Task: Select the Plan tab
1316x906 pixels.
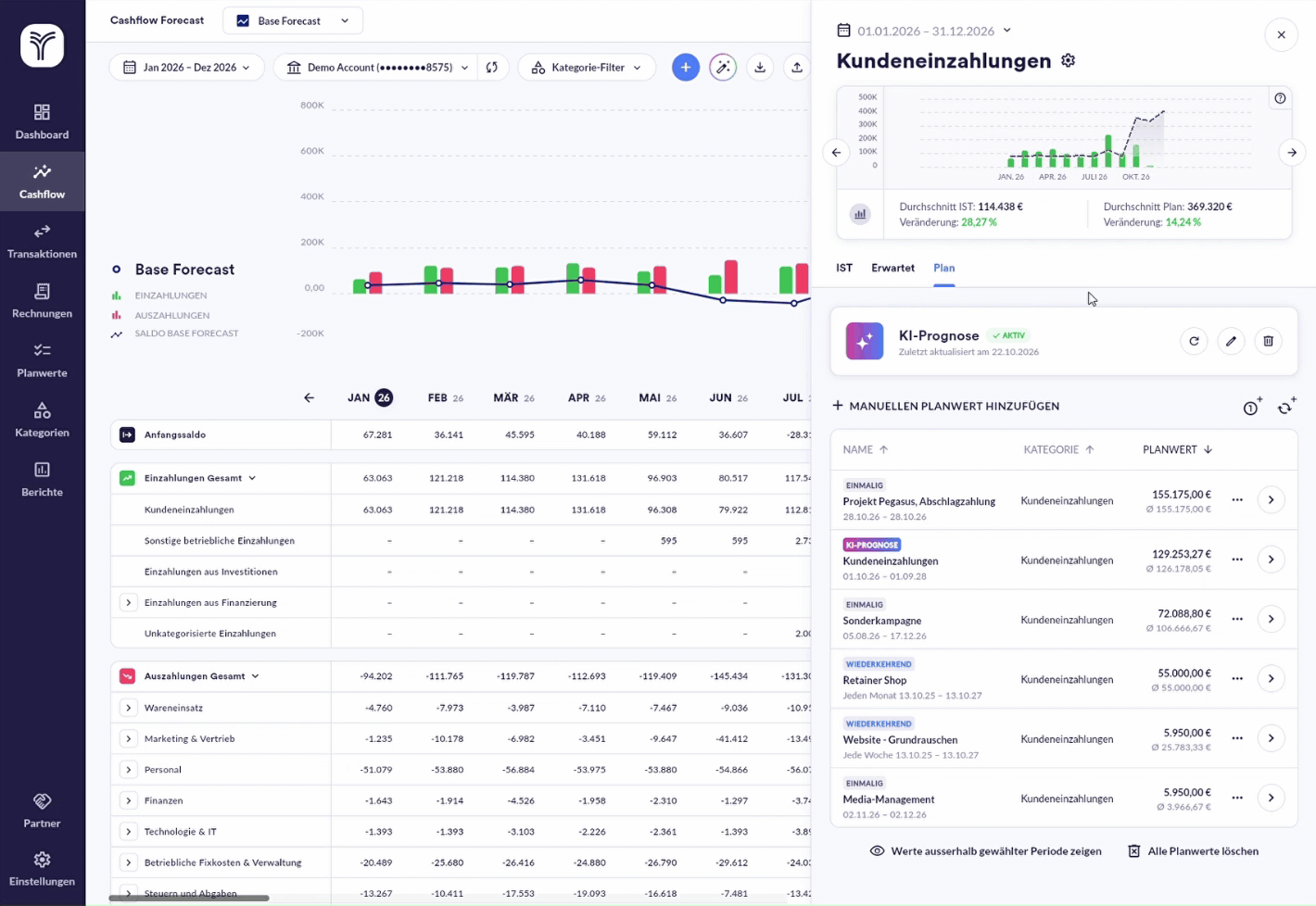Action: [944, 268]
